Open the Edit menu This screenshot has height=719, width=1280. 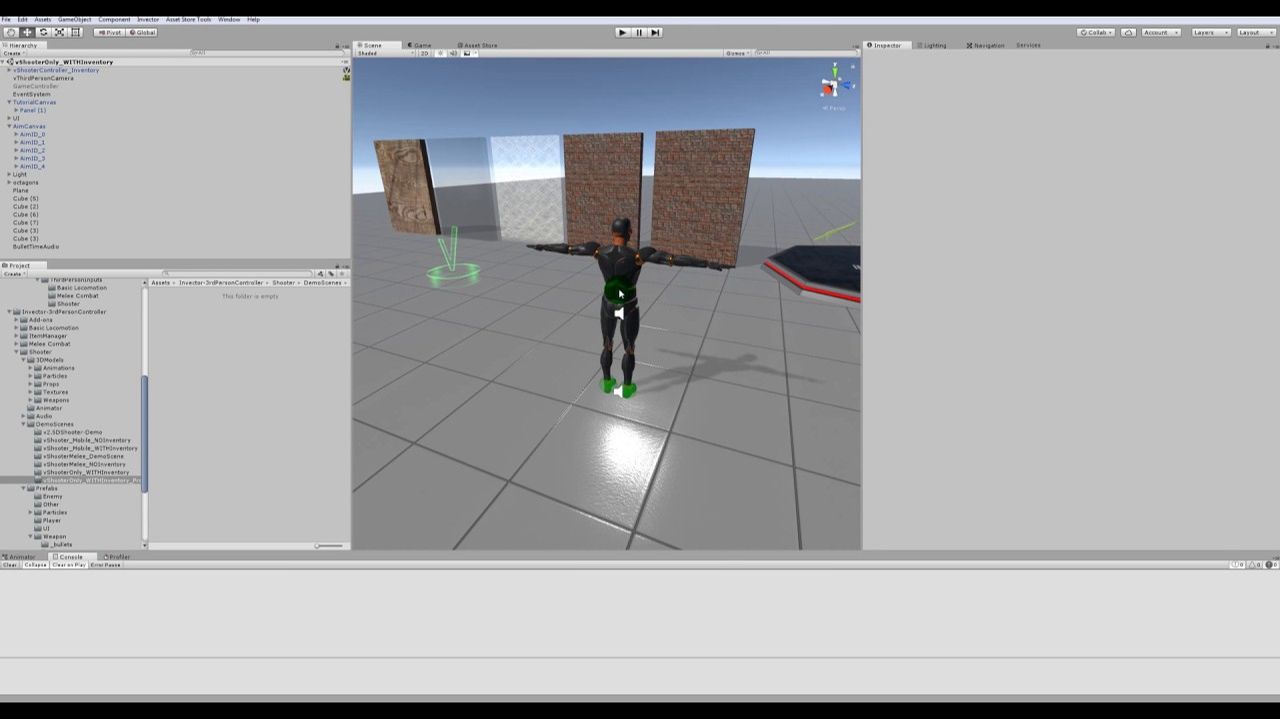pyautogui.click(x=22, y=19)
